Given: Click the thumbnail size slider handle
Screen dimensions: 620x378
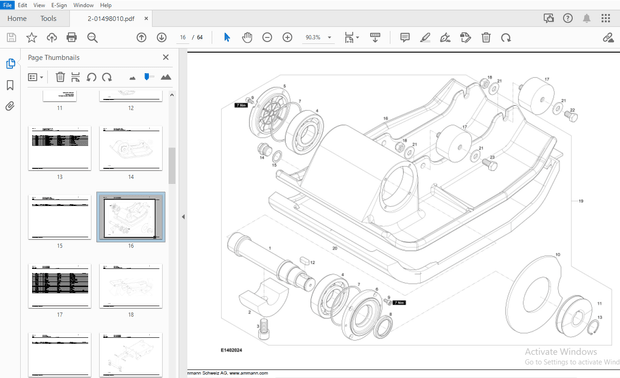Looking at the screenshot, I should click(x=147, y=76).
